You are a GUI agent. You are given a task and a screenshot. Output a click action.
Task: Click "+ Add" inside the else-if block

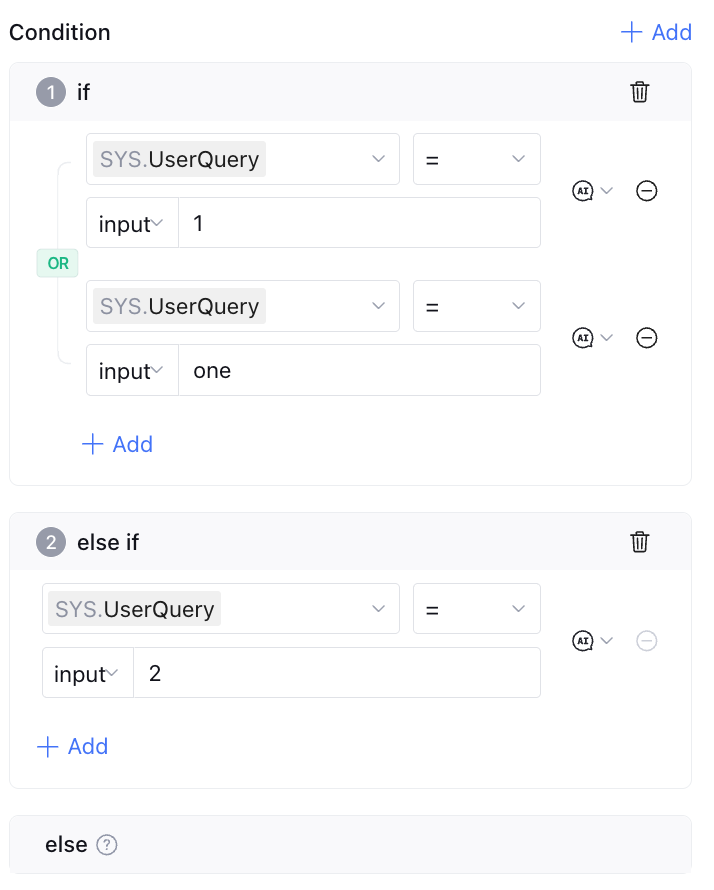(72, 746)
